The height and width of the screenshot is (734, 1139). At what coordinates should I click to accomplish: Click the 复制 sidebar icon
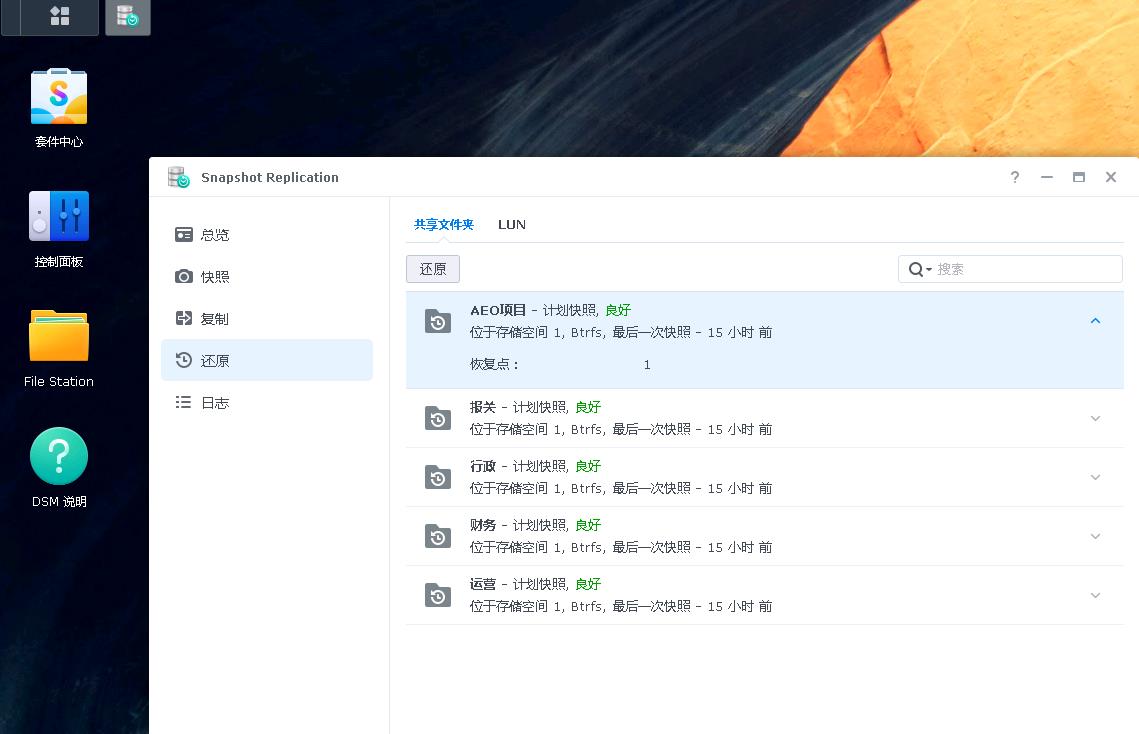[x=184, y=318]
